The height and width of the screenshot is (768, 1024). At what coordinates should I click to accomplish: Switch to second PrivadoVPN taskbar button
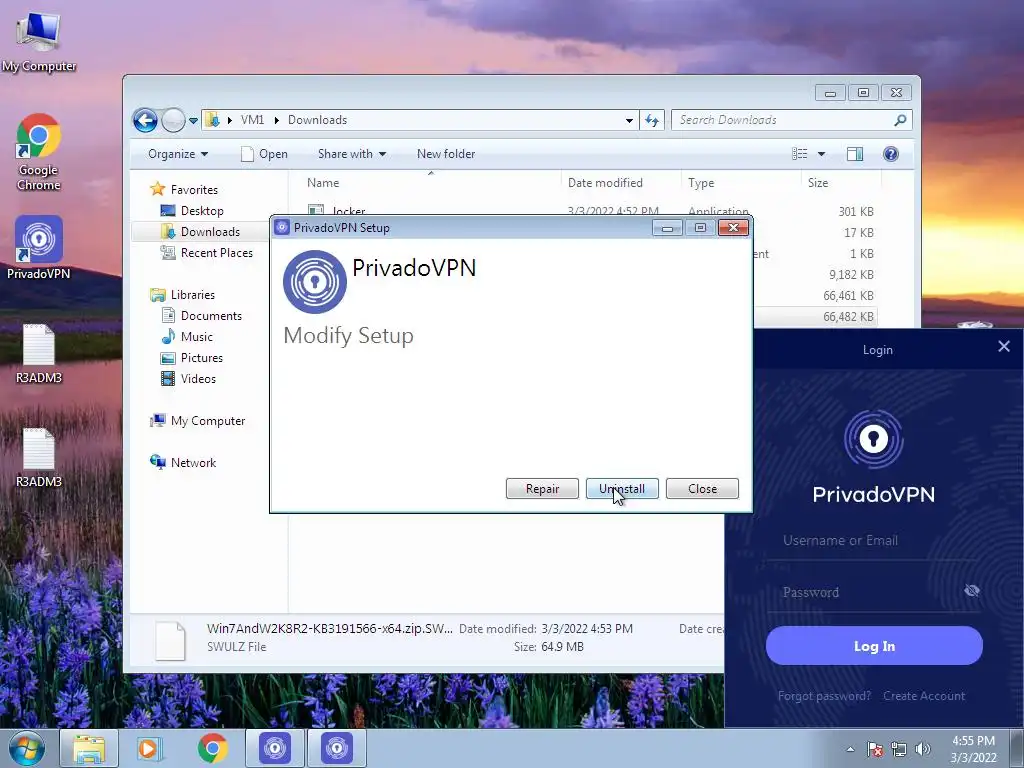point(337,748)
